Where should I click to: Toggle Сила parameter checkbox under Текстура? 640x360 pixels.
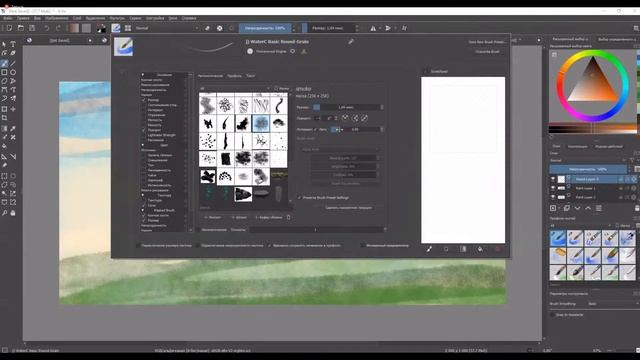tap(144, 205)
